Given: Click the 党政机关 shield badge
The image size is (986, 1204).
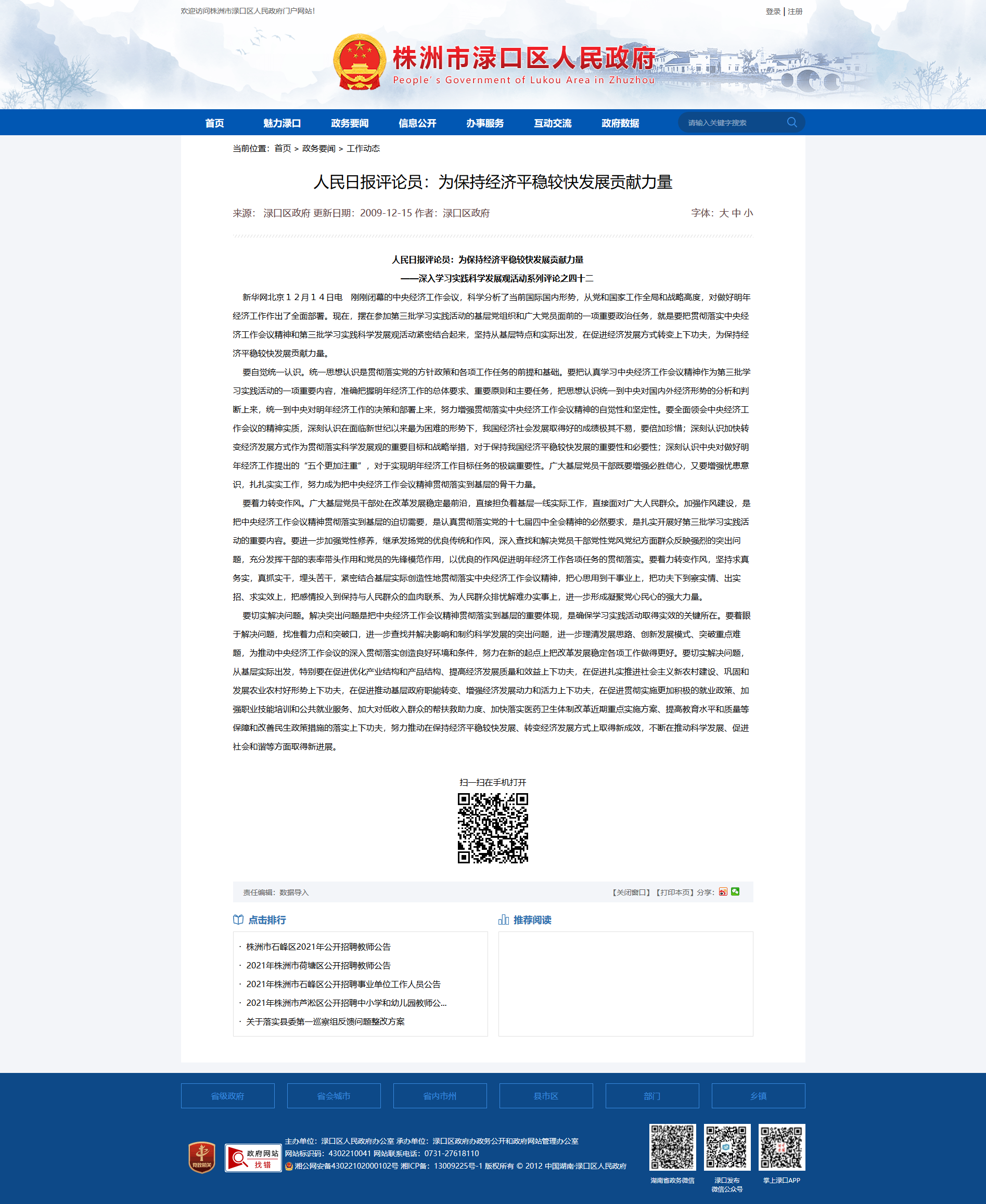Looking at the screenshot, I should click(x=202, y=1157).
